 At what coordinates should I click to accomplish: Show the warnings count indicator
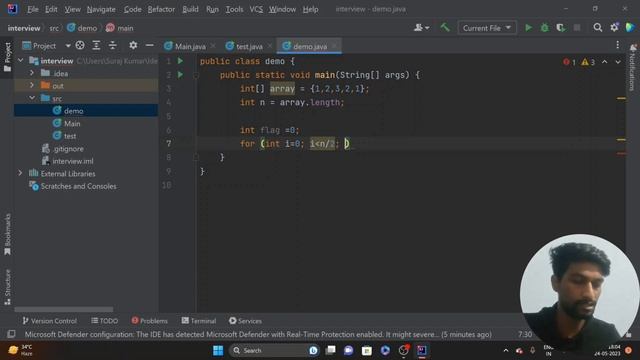[588, 62]
